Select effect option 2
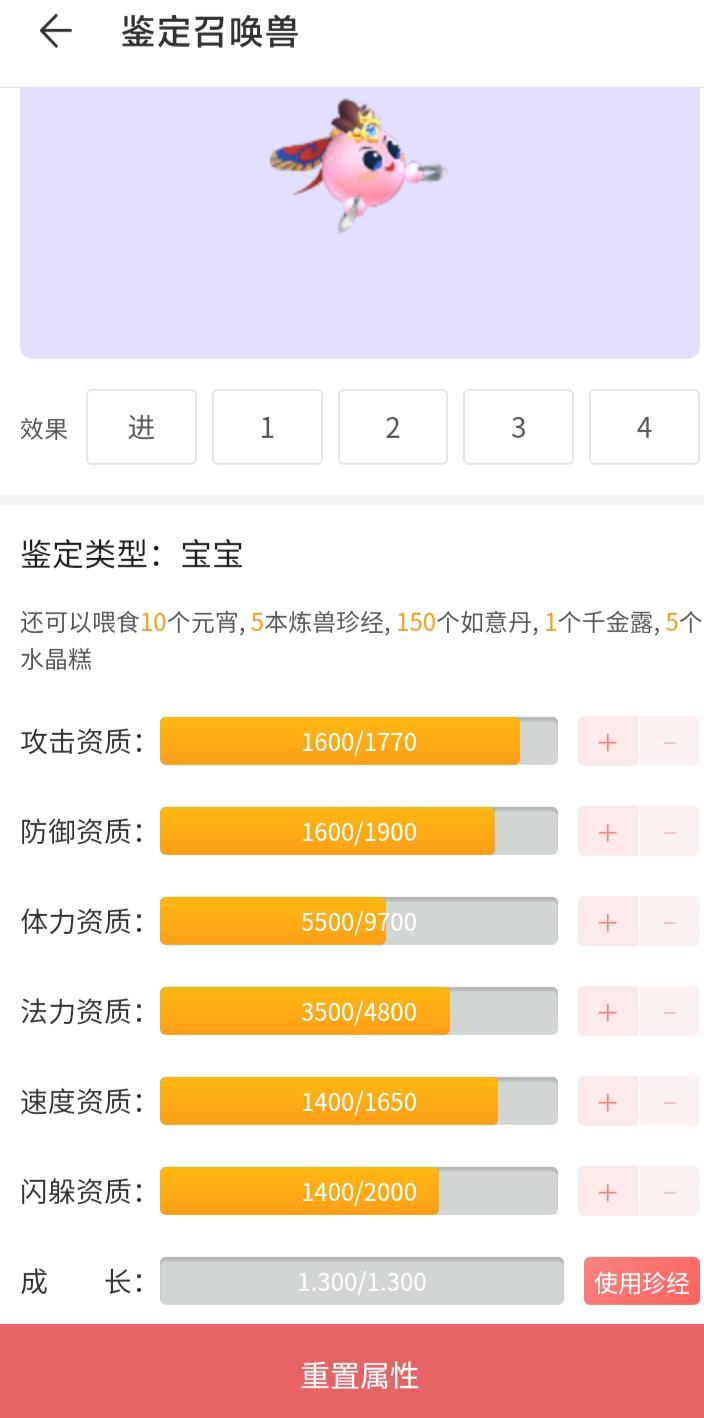The width and height of the screenshot is (704, 1418). coord(393,427)
